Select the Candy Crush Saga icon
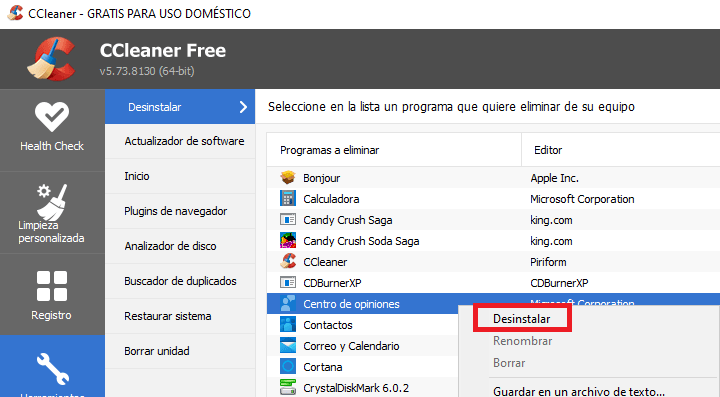 click(x=288, y=220)
